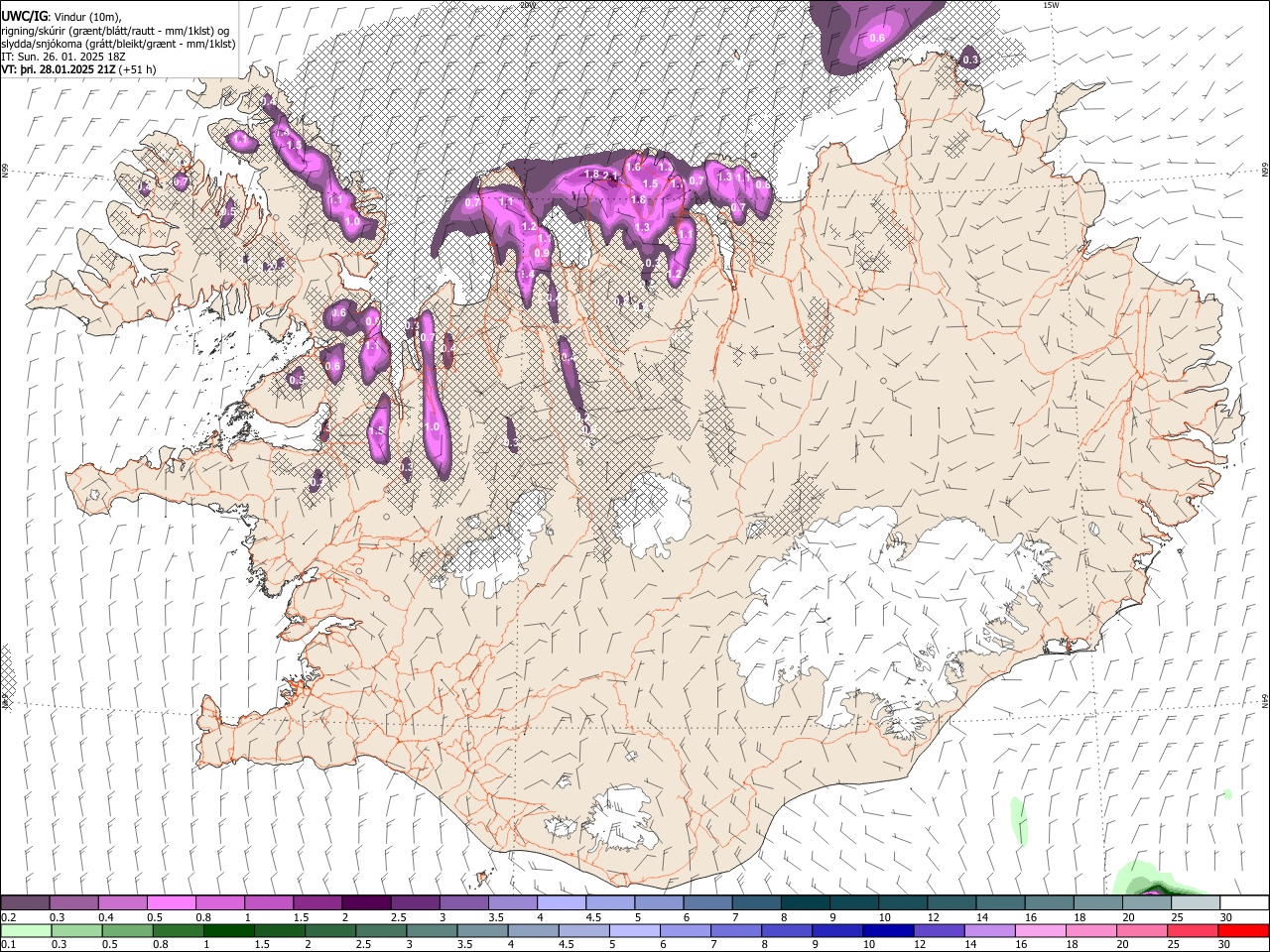
Task: Click the '1.8' snowfall value beside 2.1
Action: [x=592, y=175]
